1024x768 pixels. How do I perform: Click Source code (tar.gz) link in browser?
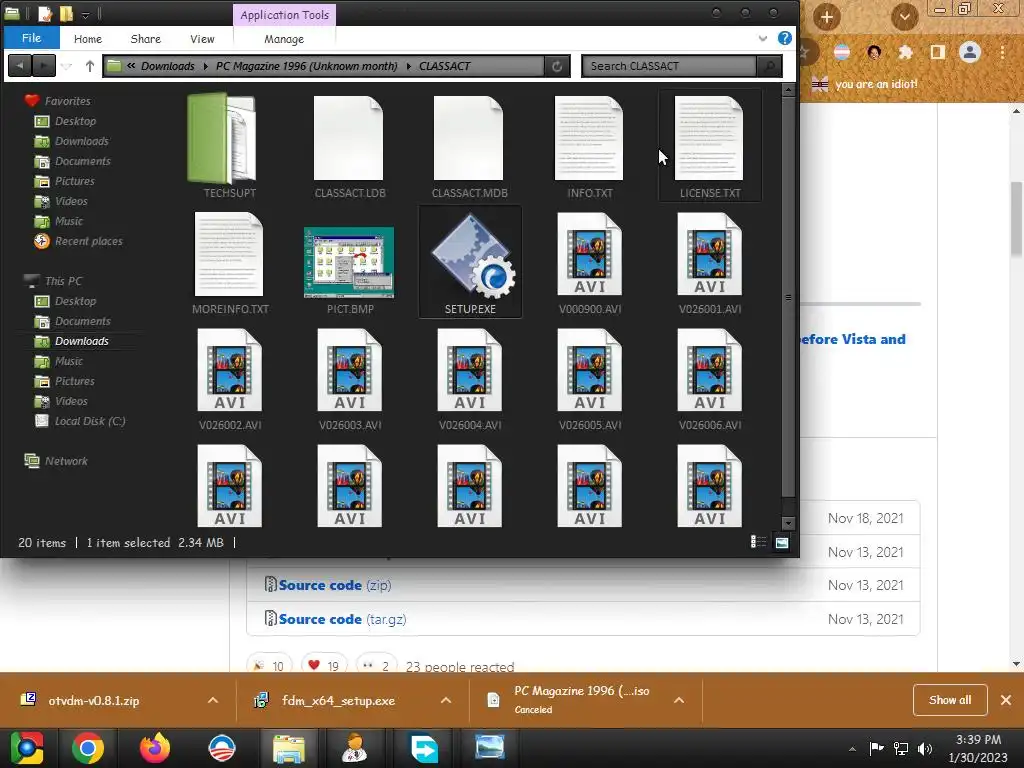(342, 619)
